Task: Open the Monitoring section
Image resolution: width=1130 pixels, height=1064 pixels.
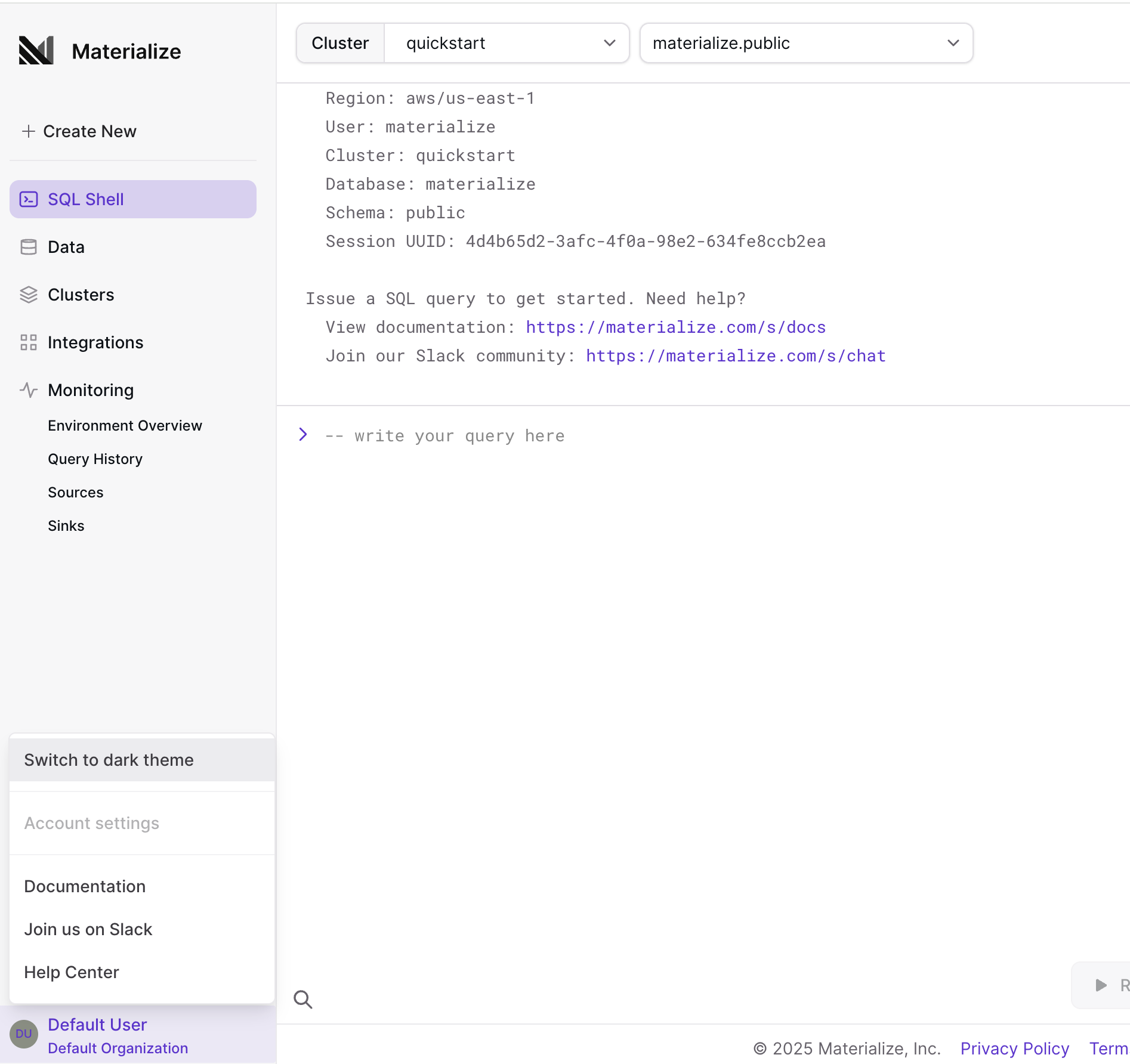Action: [90, 389]
